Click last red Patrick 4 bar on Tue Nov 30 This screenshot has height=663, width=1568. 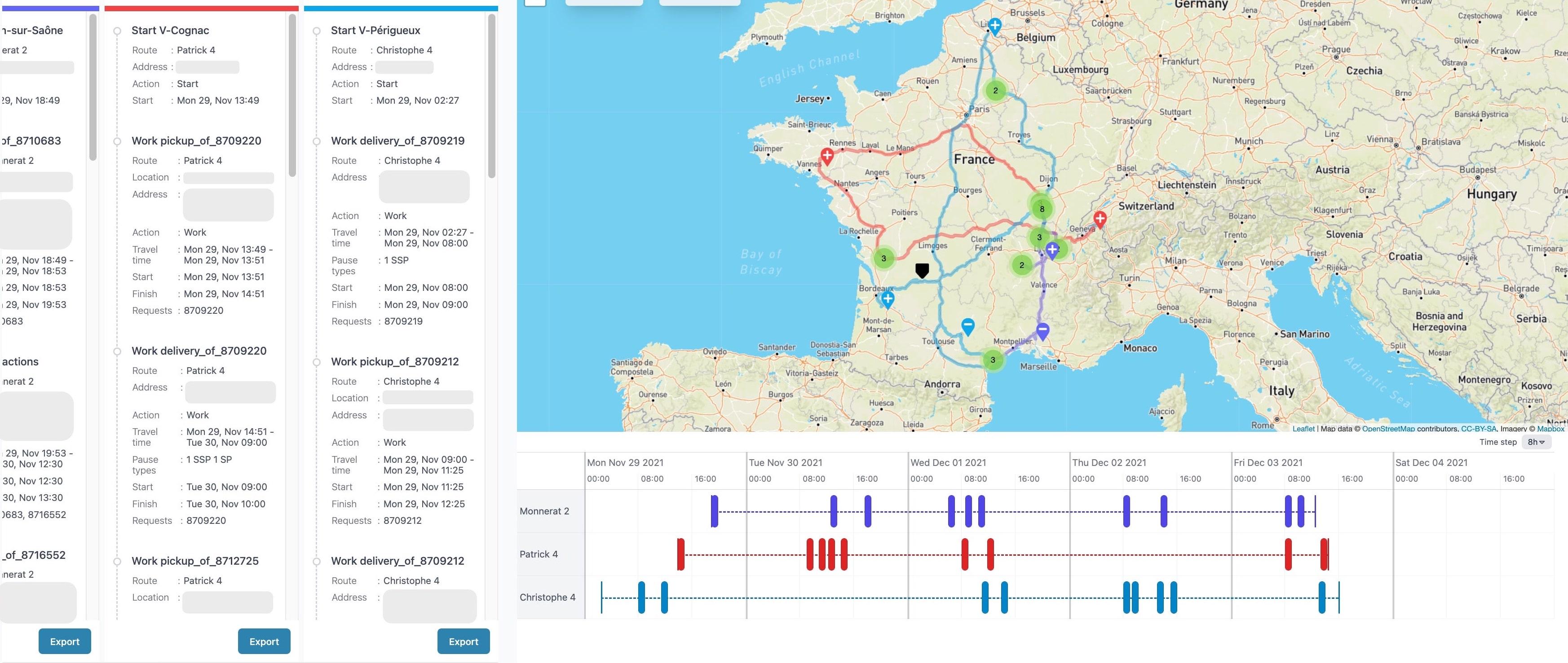[844, 554]
